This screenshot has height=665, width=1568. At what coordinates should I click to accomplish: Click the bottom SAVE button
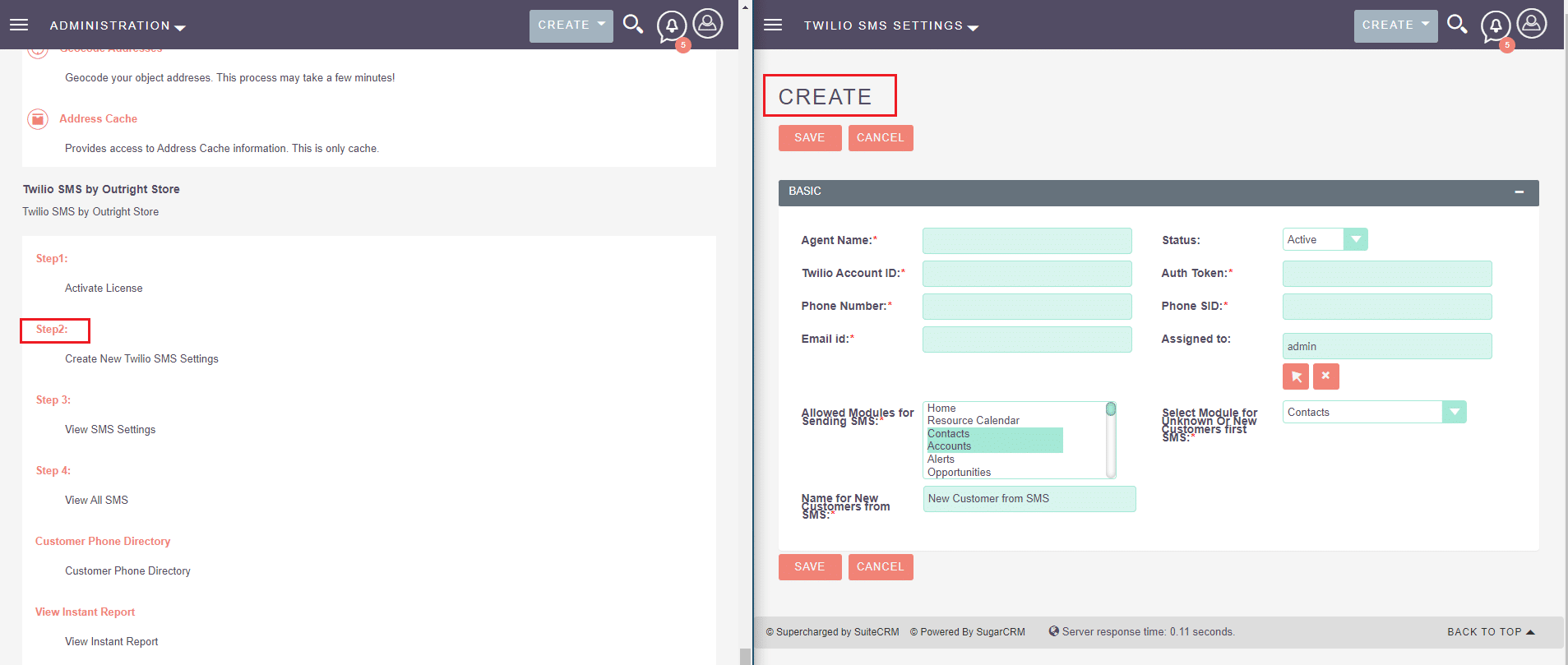810,567
